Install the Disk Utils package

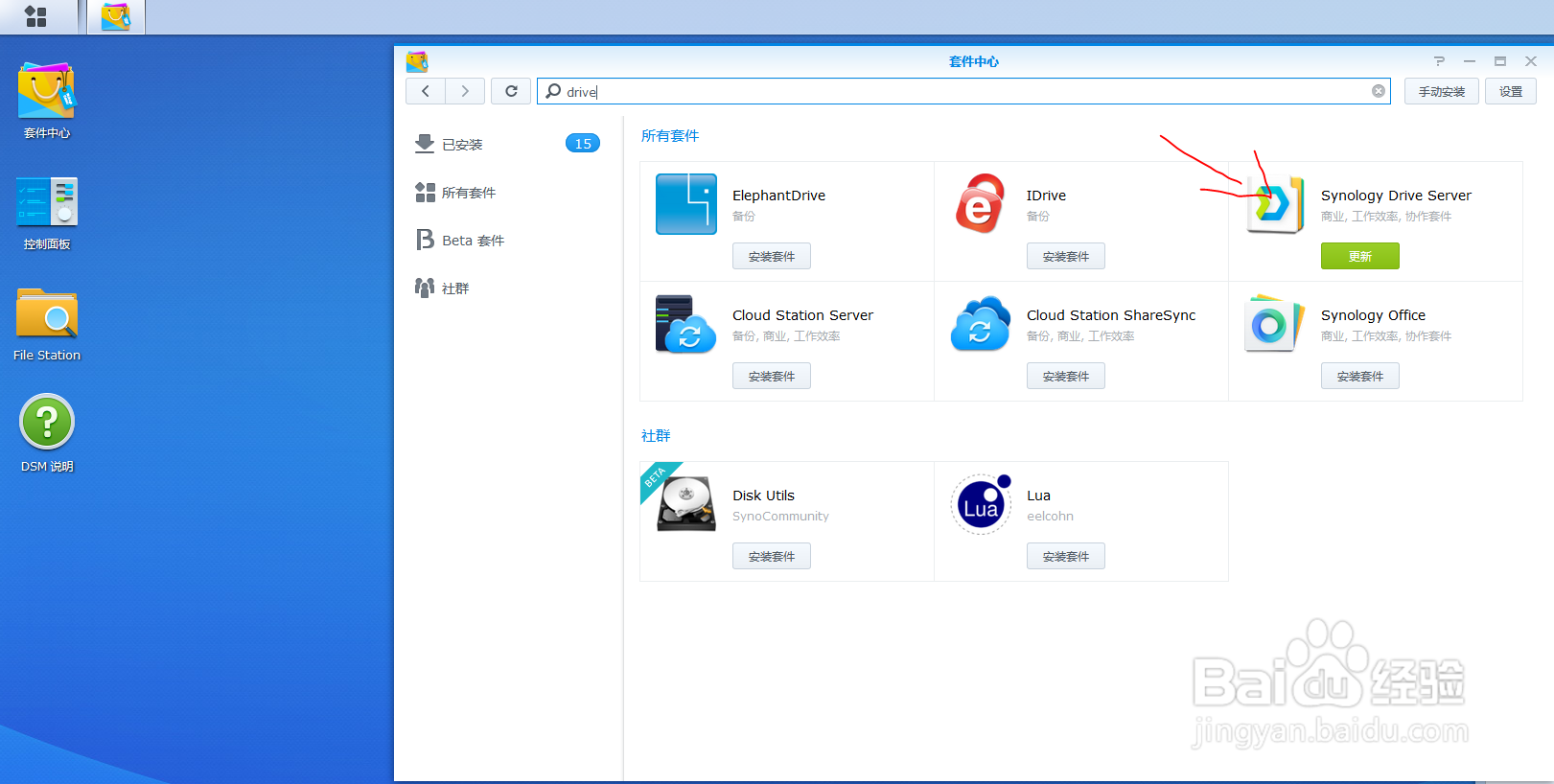pyautogui.click(x=772, y=556)
